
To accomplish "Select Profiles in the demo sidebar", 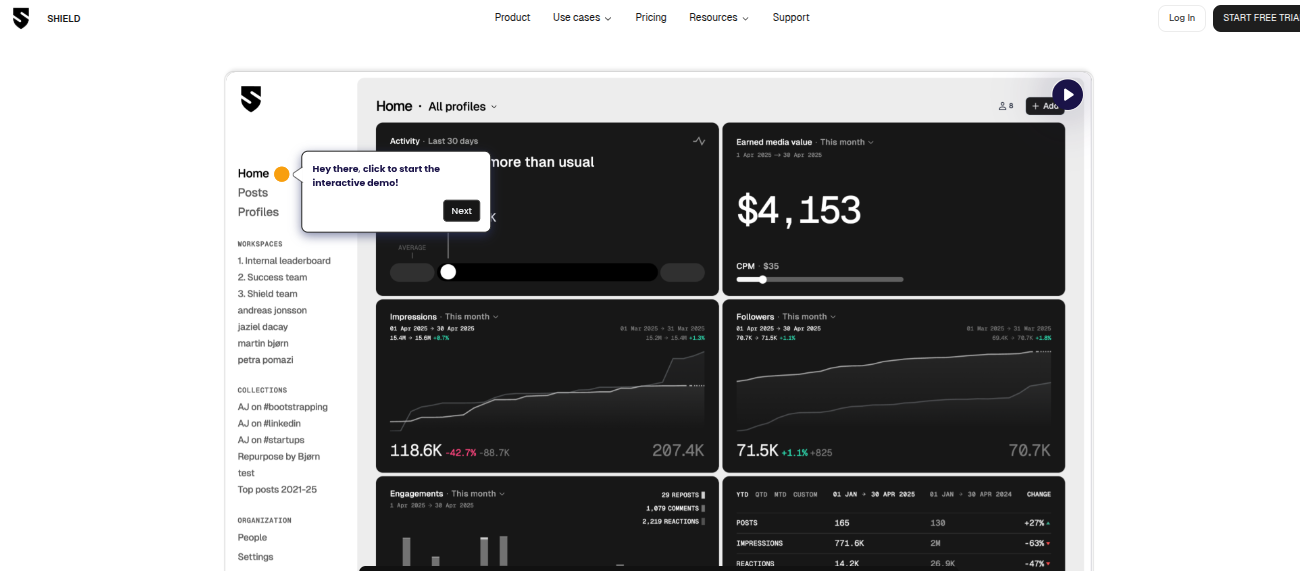I will pos(258,212).
